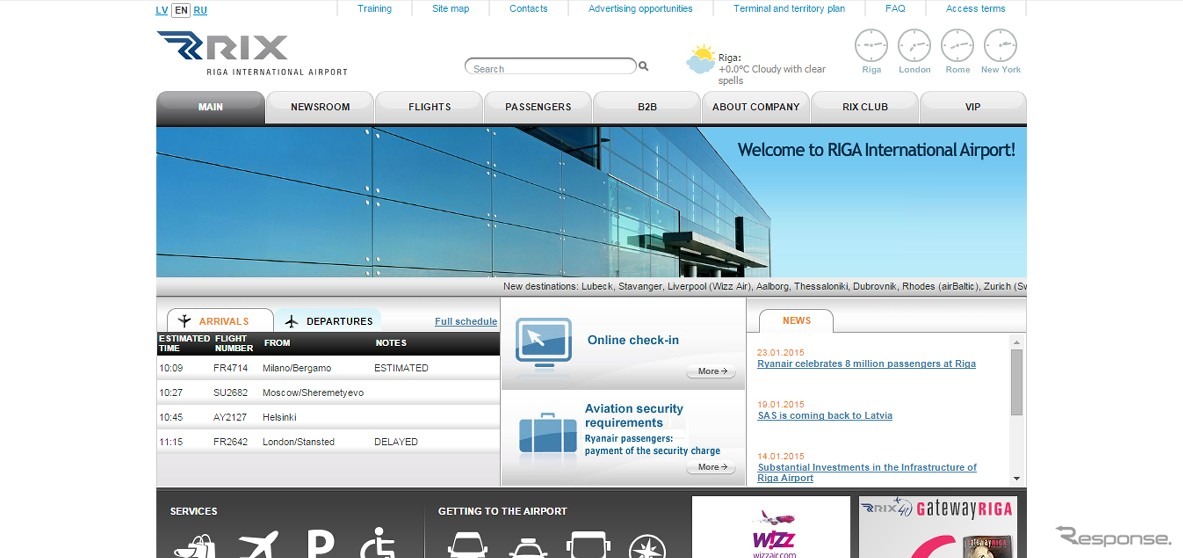Click the Online check-in monitor icon
Viewport: 1183px width, 558px height.
[x=543, y=344]
